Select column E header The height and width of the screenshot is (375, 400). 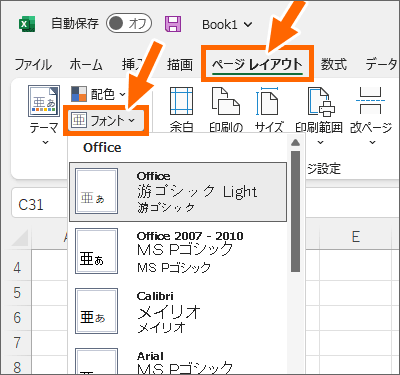356,237
